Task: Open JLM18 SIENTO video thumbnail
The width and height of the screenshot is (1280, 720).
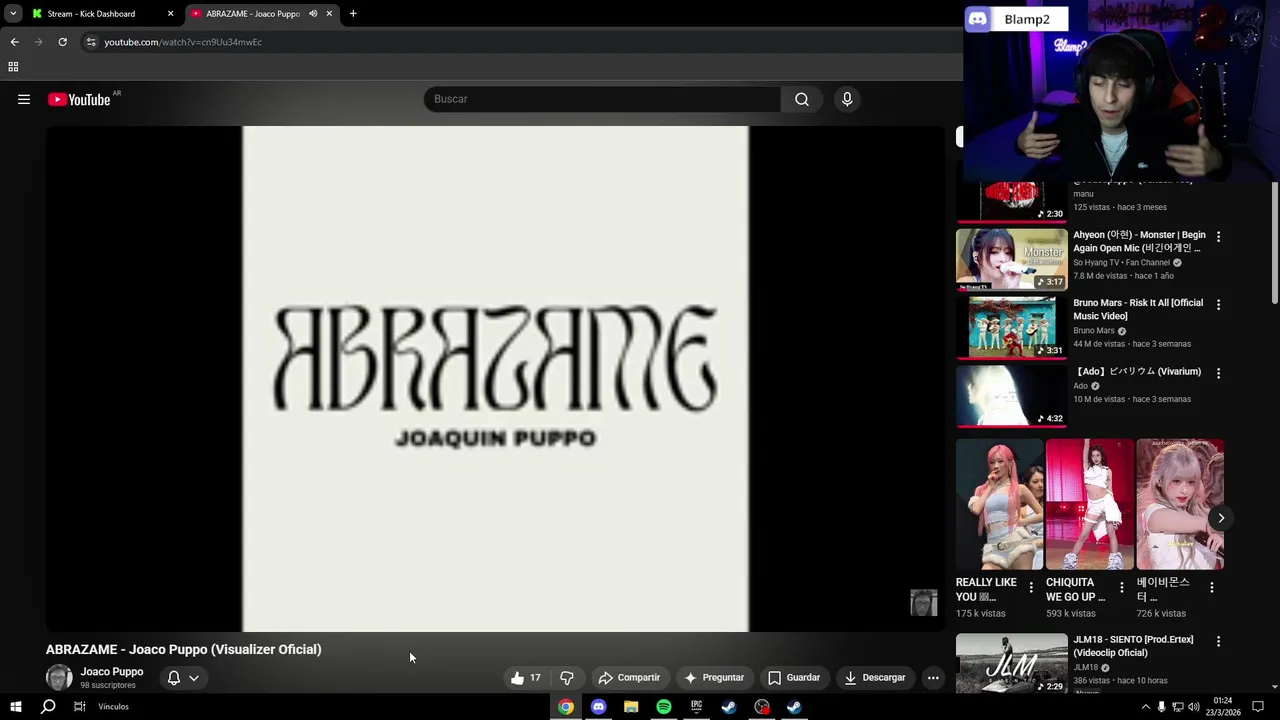Action: tap(1011, 663)
